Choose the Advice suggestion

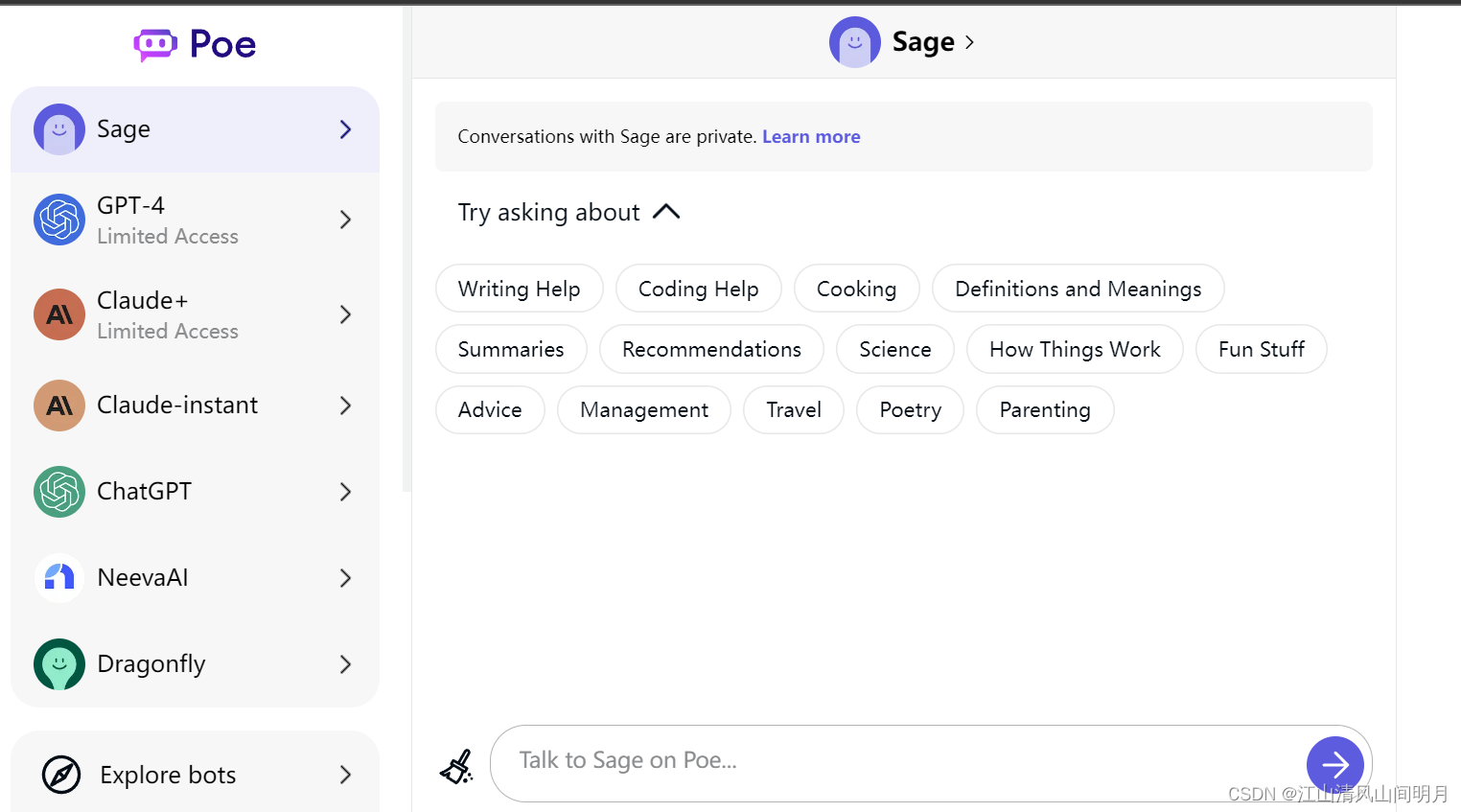(490, 409)
